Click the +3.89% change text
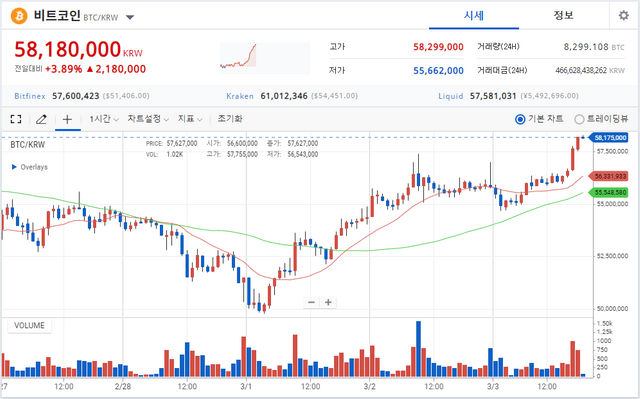The width and height of the screenshot is (640, 399). coord(63,69)
